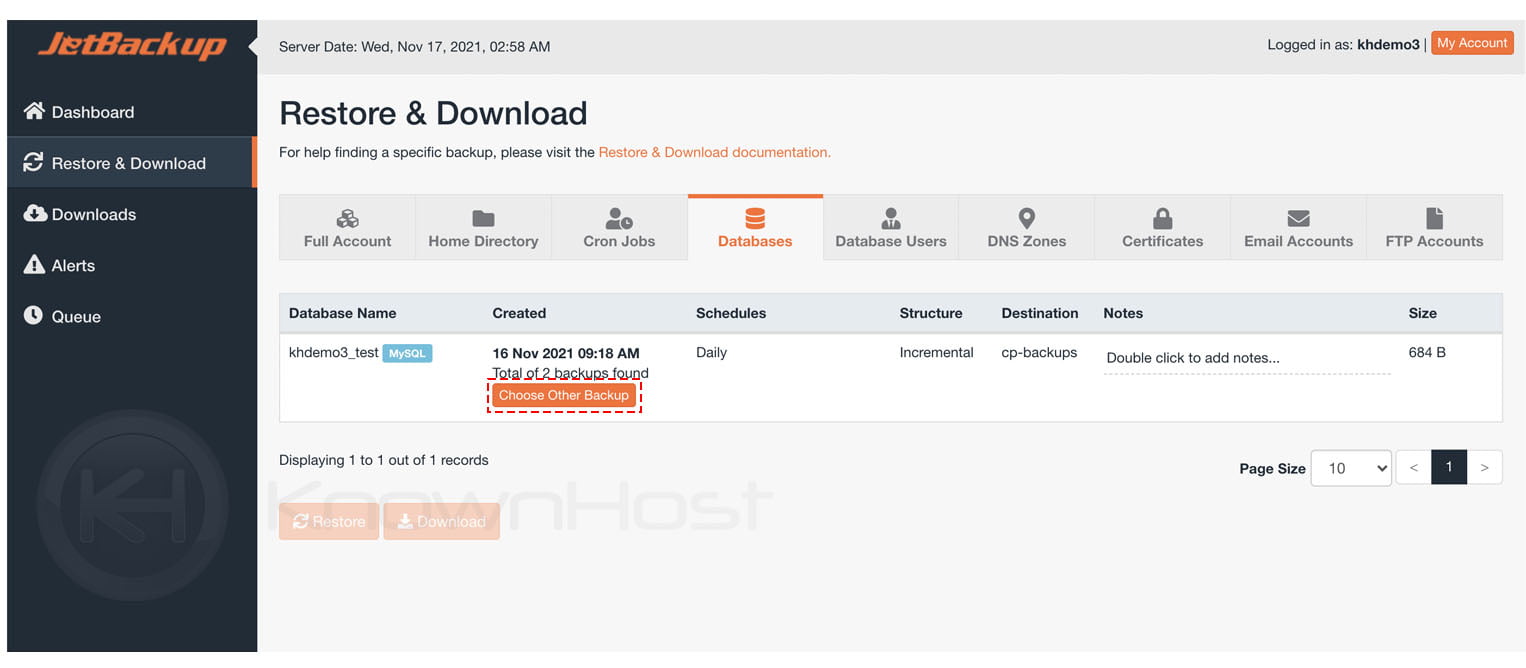This screenshot has height=668, width=1526.
Task: Go to the next page arrow
Action: [x=1484, y=467]
